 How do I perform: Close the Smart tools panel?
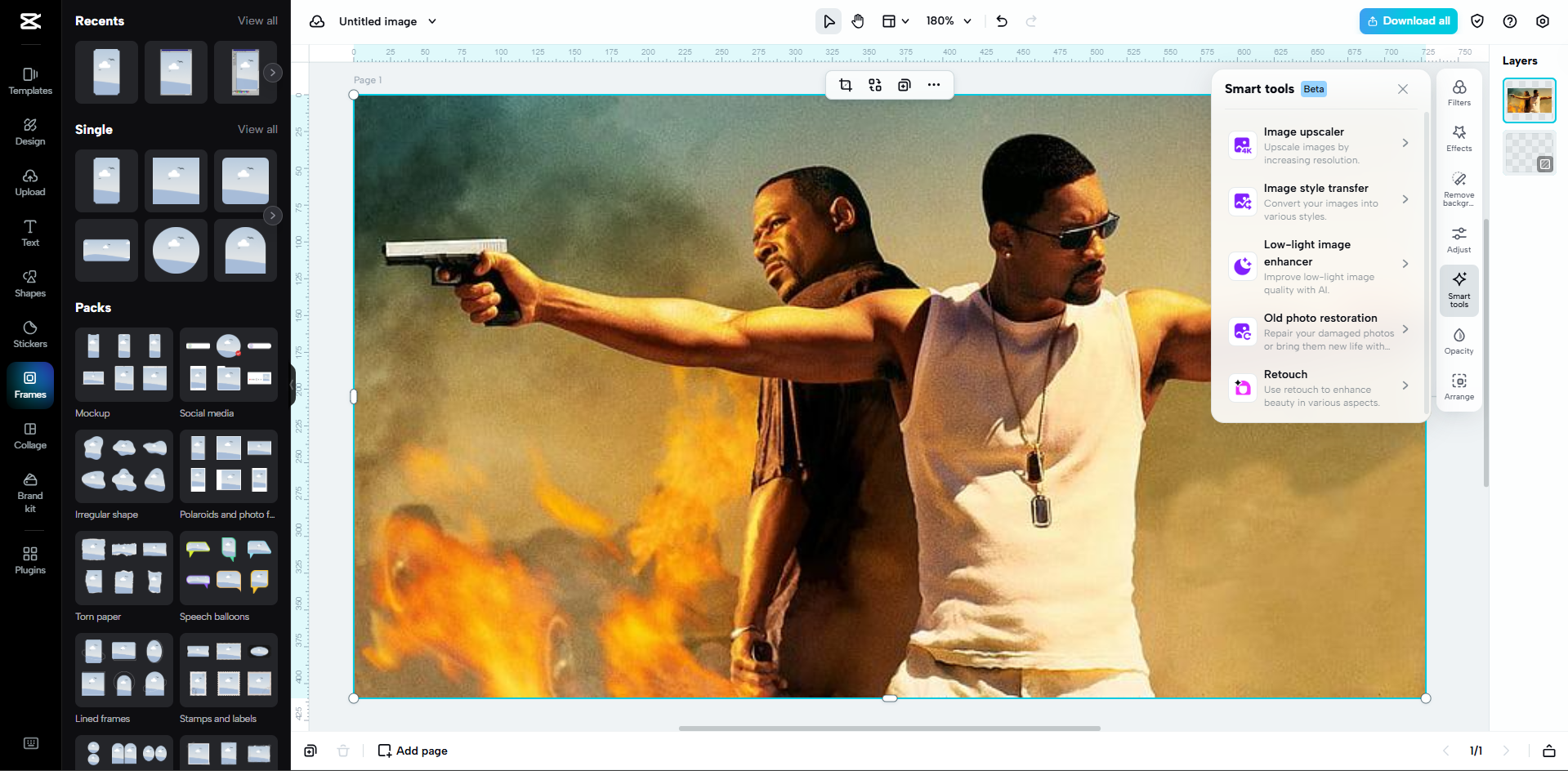coord(1402,89)
